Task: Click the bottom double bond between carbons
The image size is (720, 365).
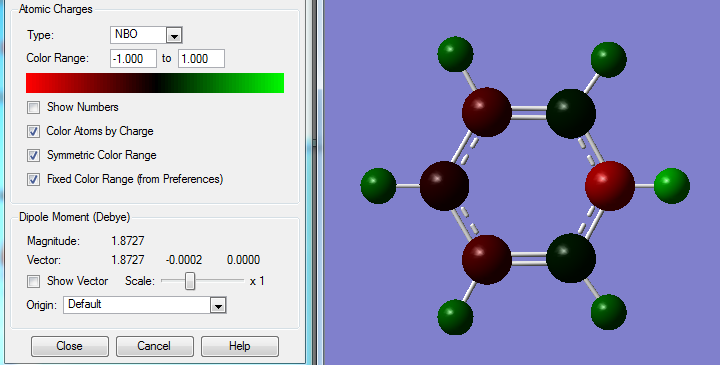Action: click(529, 259)
